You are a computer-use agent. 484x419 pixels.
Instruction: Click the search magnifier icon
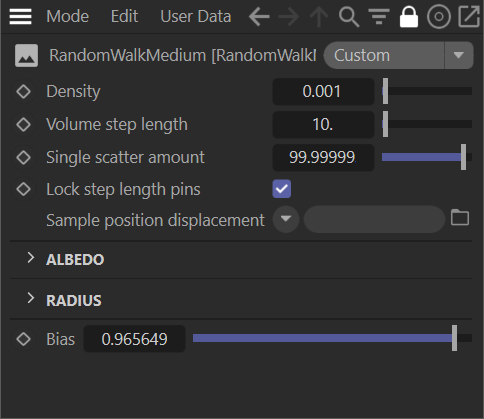pyautogui.click(x=349, y=17)
